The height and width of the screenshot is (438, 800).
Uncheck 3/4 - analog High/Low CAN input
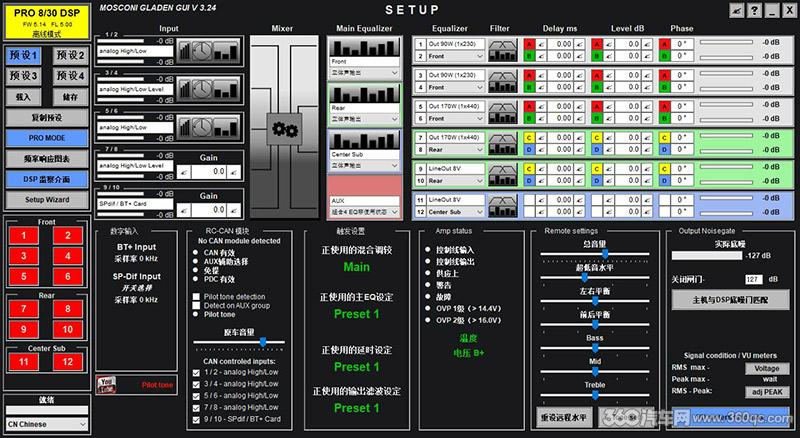(196, 384)
